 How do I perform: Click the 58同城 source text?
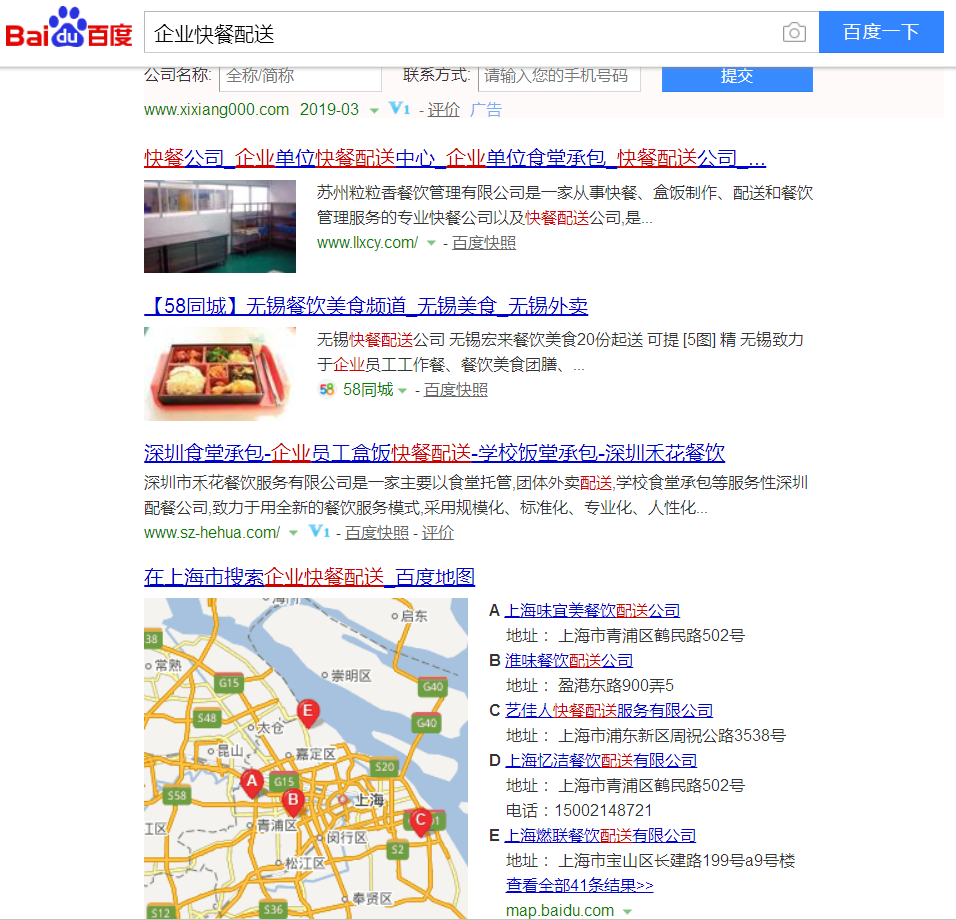368,390
